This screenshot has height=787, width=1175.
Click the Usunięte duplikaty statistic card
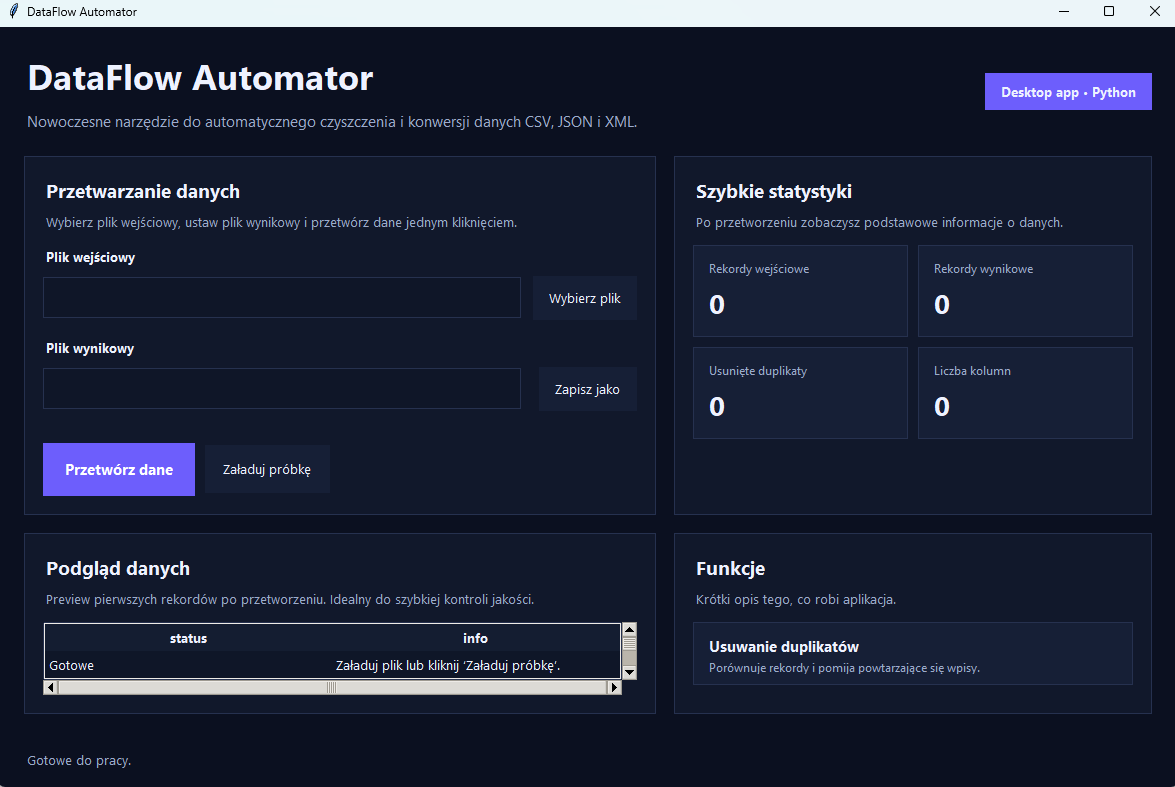pyautogui.click(x=800, y=393)
